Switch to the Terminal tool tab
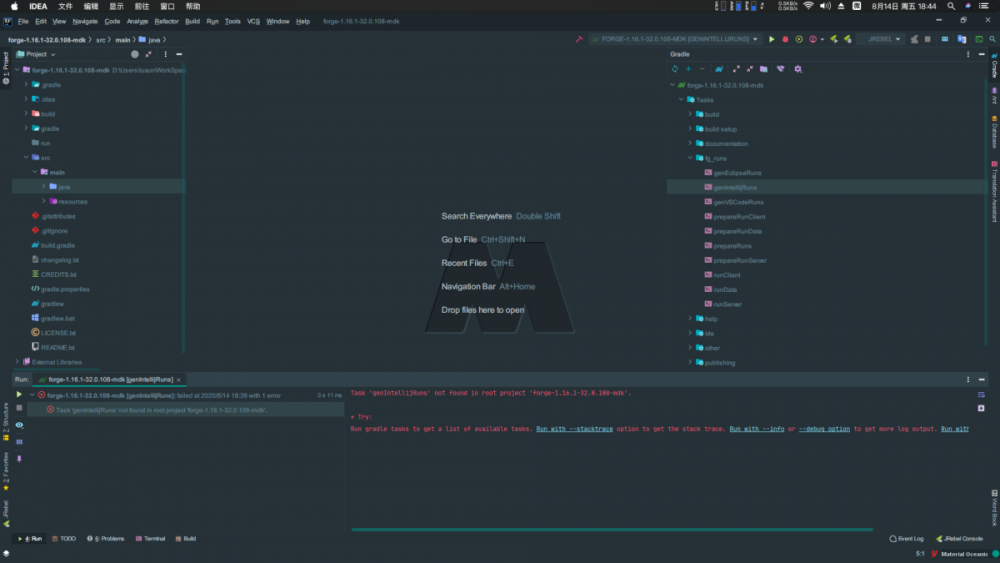Viewport: 1000px width, 563px height. tap(150, 538)
